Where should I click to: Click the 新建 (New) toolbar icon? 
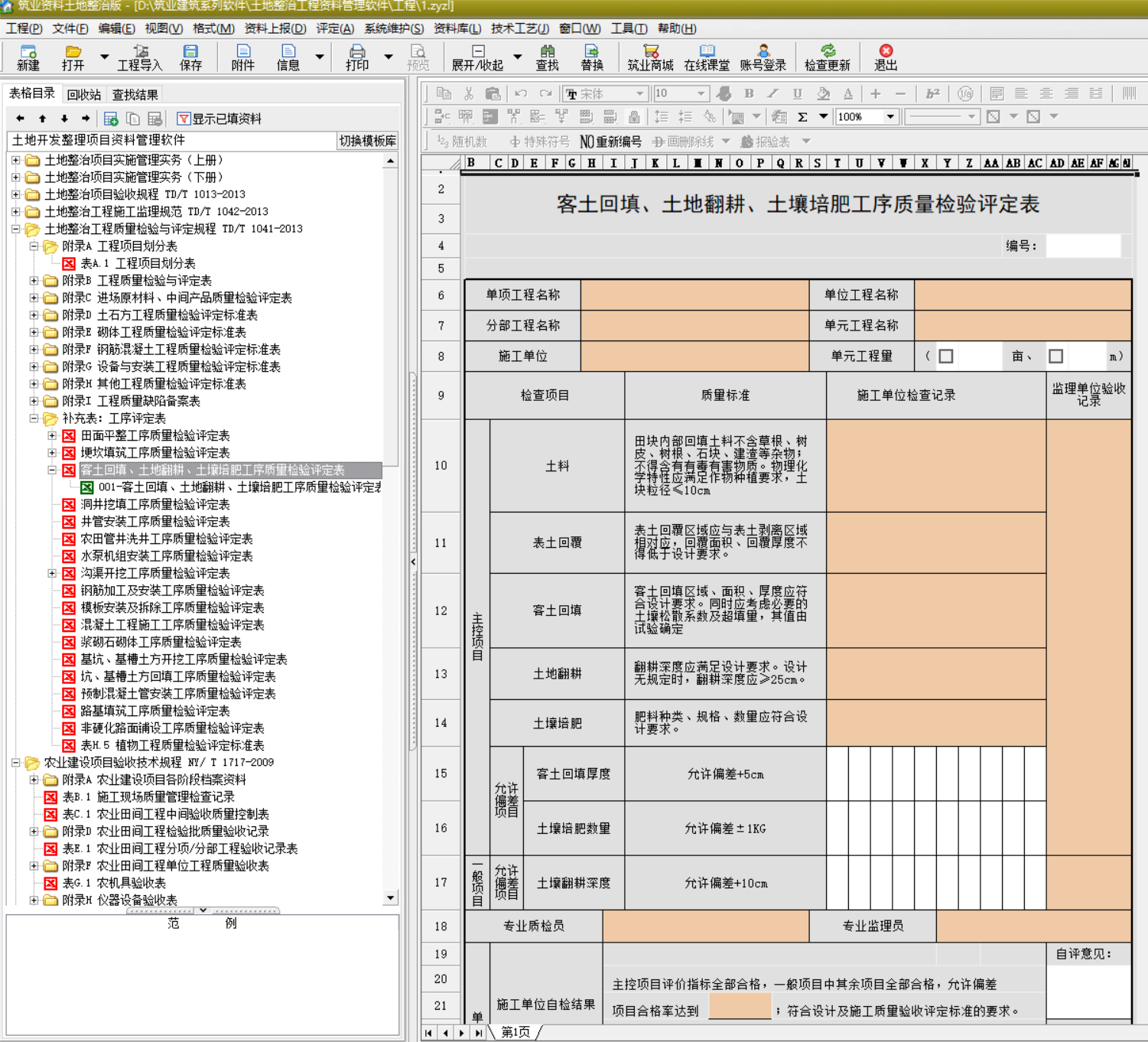[x=28, y=57]
